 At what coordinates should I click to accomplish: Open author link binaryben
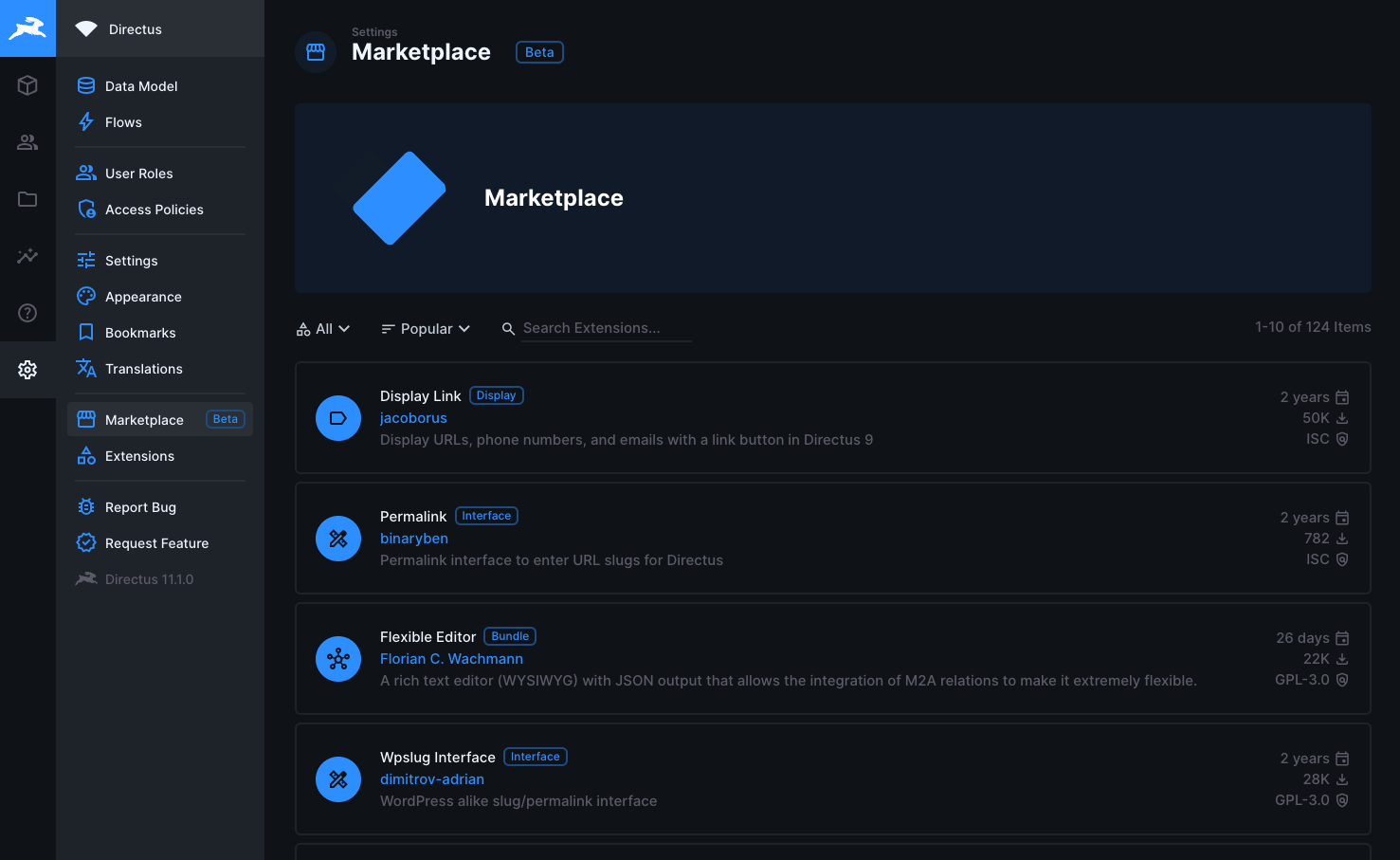414,539
